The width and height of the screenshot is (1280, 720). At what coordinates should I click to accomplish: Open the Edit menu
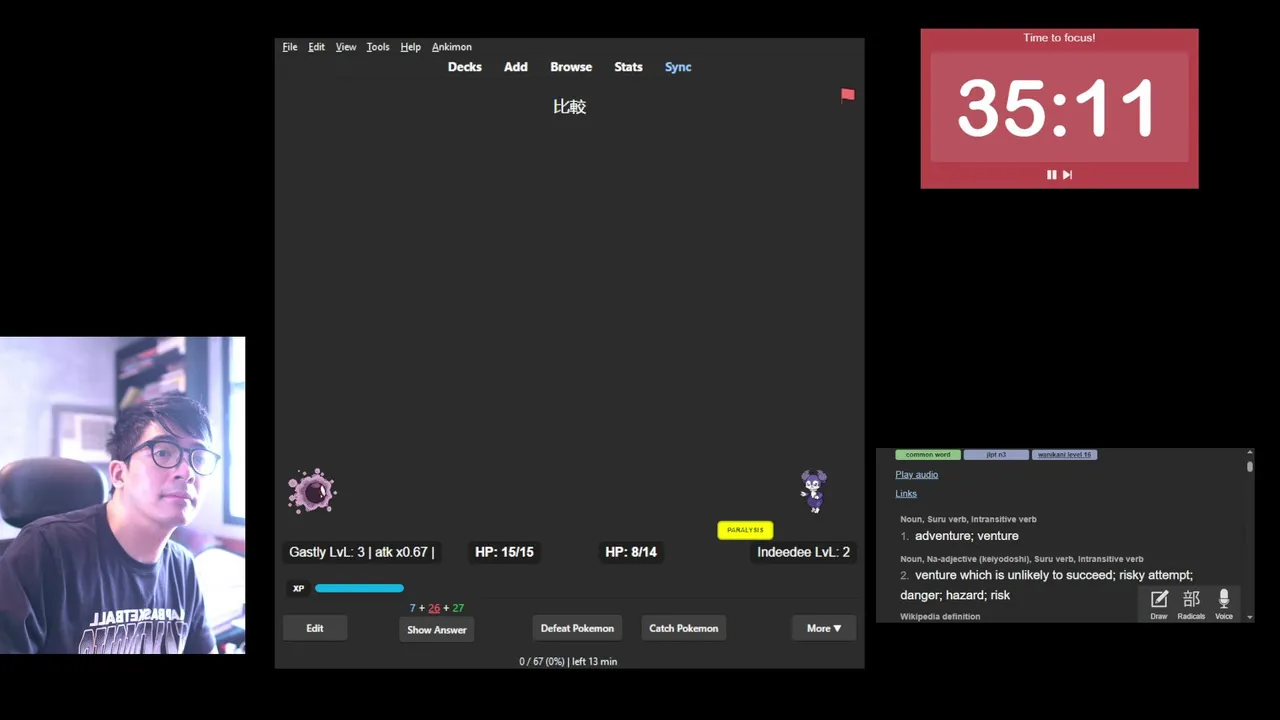[x=316, y=47]
